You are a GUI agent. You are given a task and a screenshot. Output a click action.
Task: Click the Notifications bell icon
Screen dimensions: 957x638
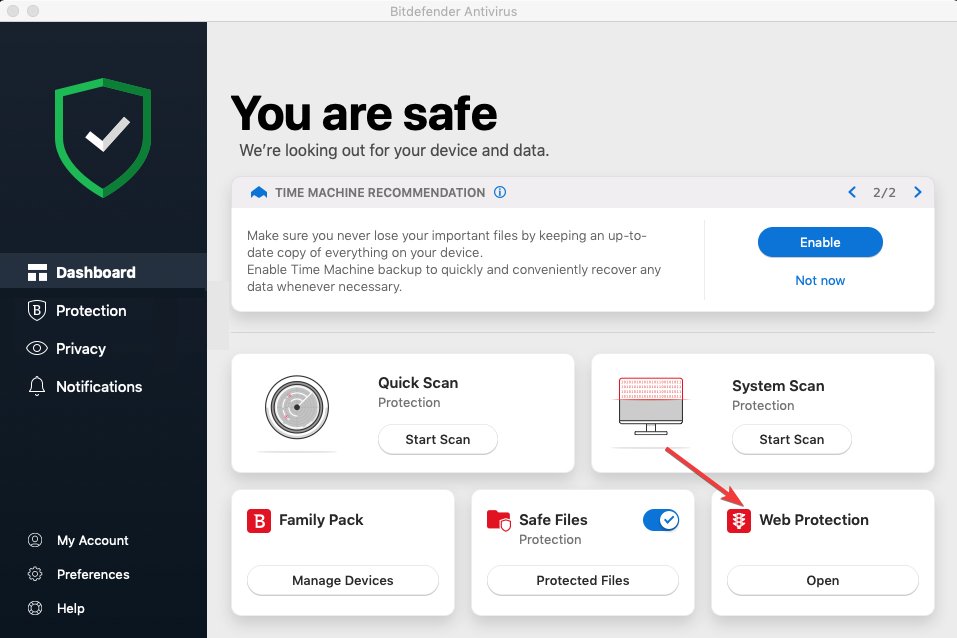(x=37, y=386)
